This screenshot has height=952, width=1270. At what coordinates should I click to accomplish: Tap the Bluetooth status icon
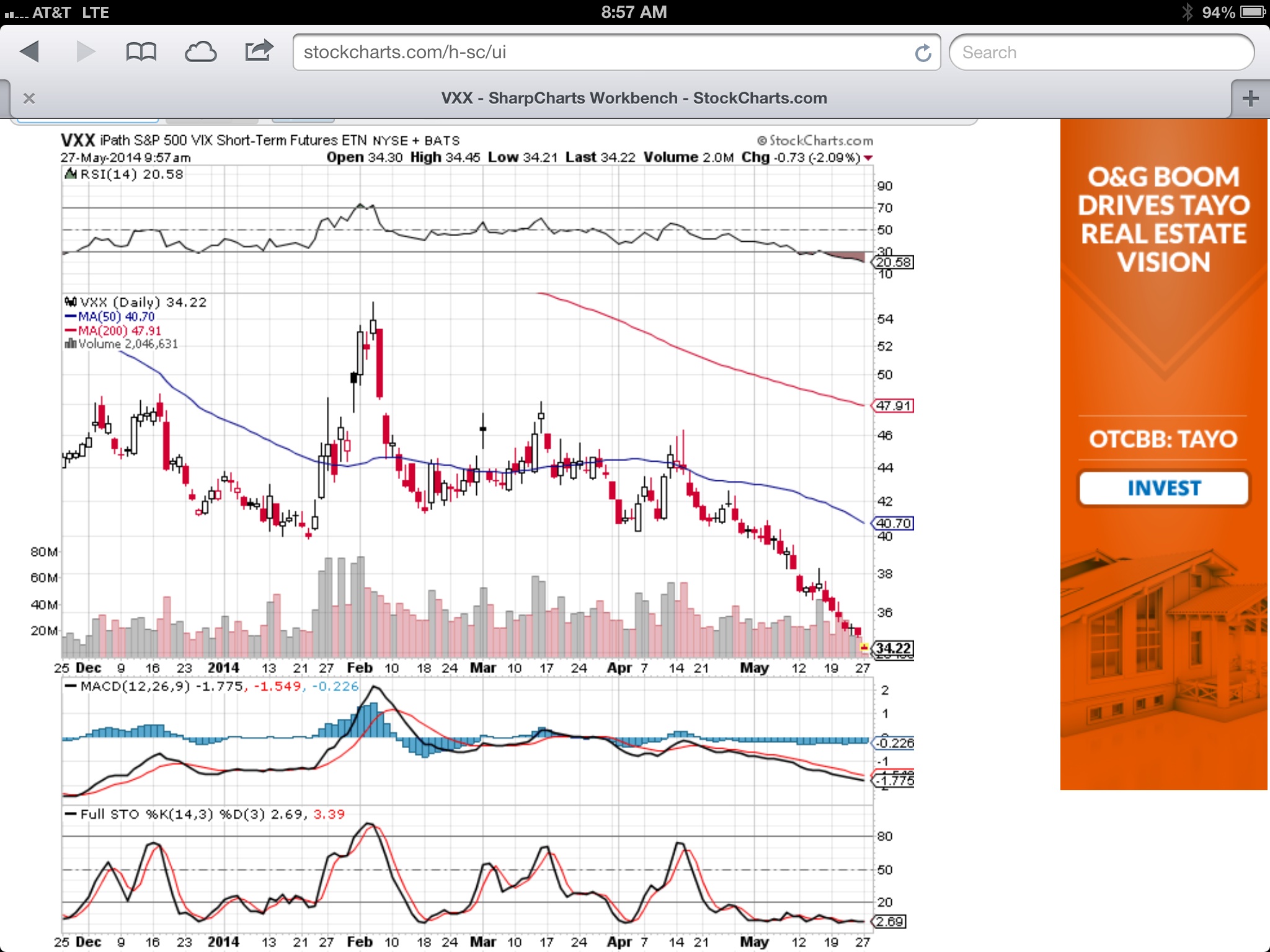(1186, 12)
